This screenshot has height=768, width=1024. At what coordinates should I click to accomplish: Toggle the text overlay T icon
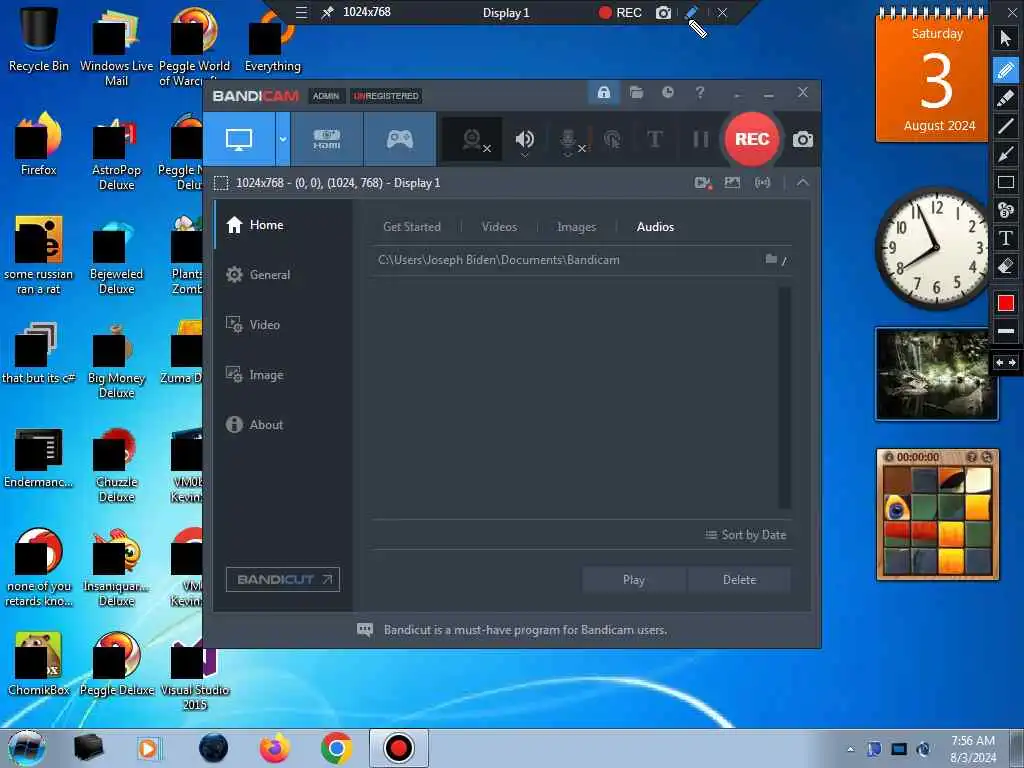tap(654, 139)
